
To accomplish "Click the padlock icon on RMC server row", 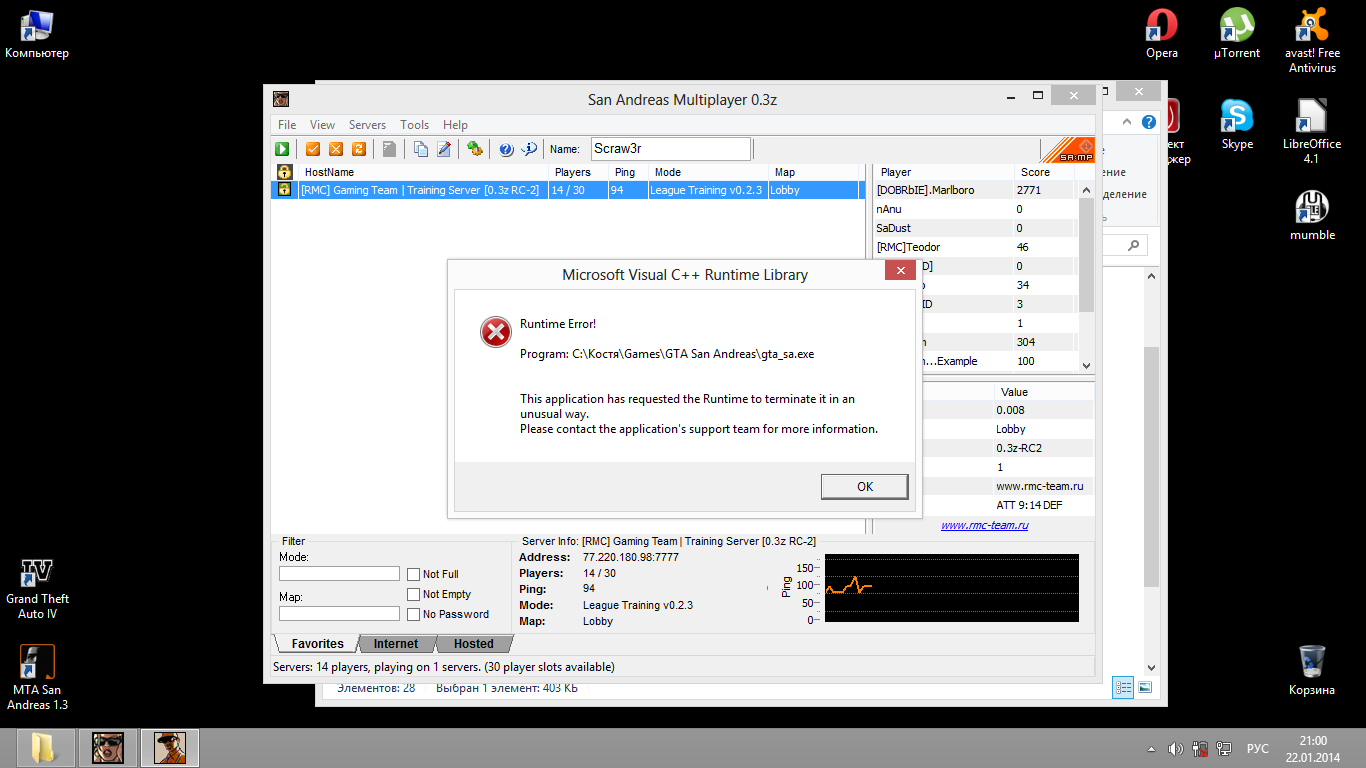I will (284, 190).
